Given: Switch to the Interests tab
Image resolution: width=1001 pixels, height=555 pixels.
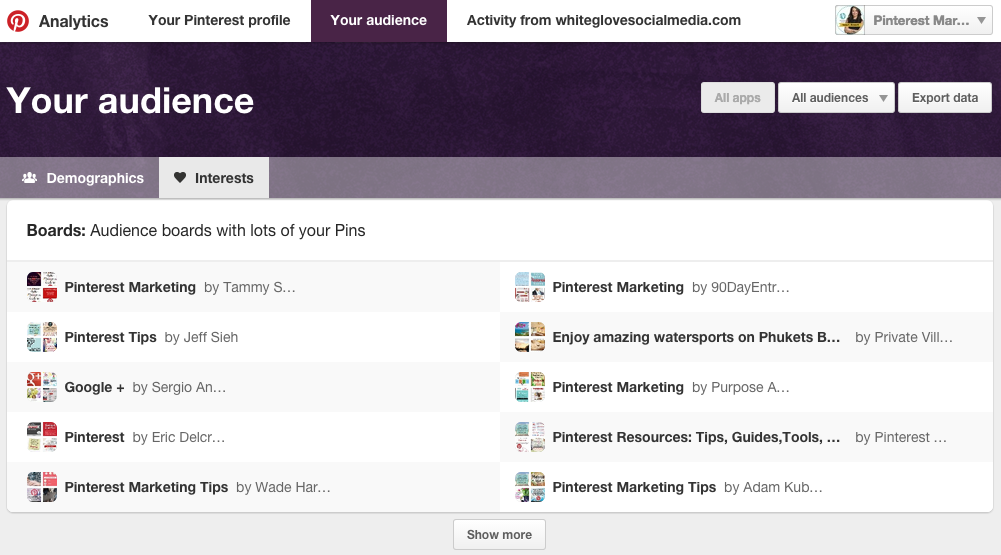Looking at the screenshot, I should [x=214, y=178].
